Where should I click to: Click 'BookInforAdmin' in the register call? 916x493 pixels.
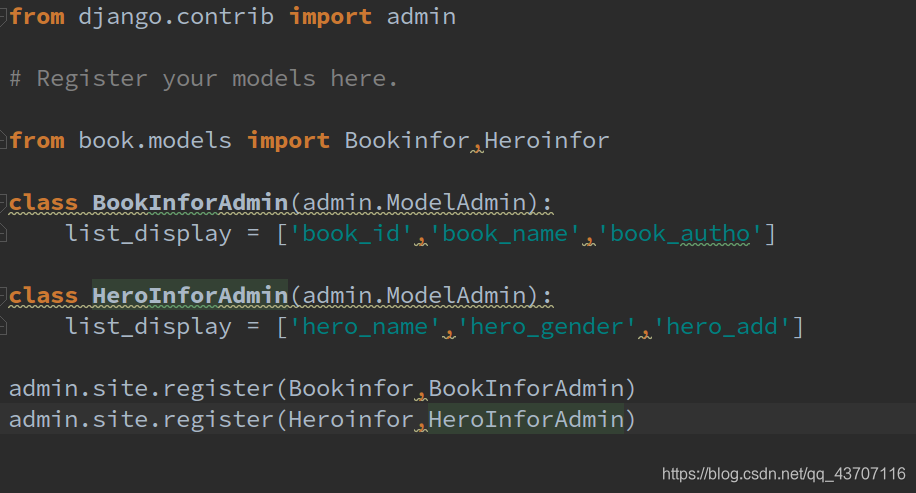[x=526, y=388]
